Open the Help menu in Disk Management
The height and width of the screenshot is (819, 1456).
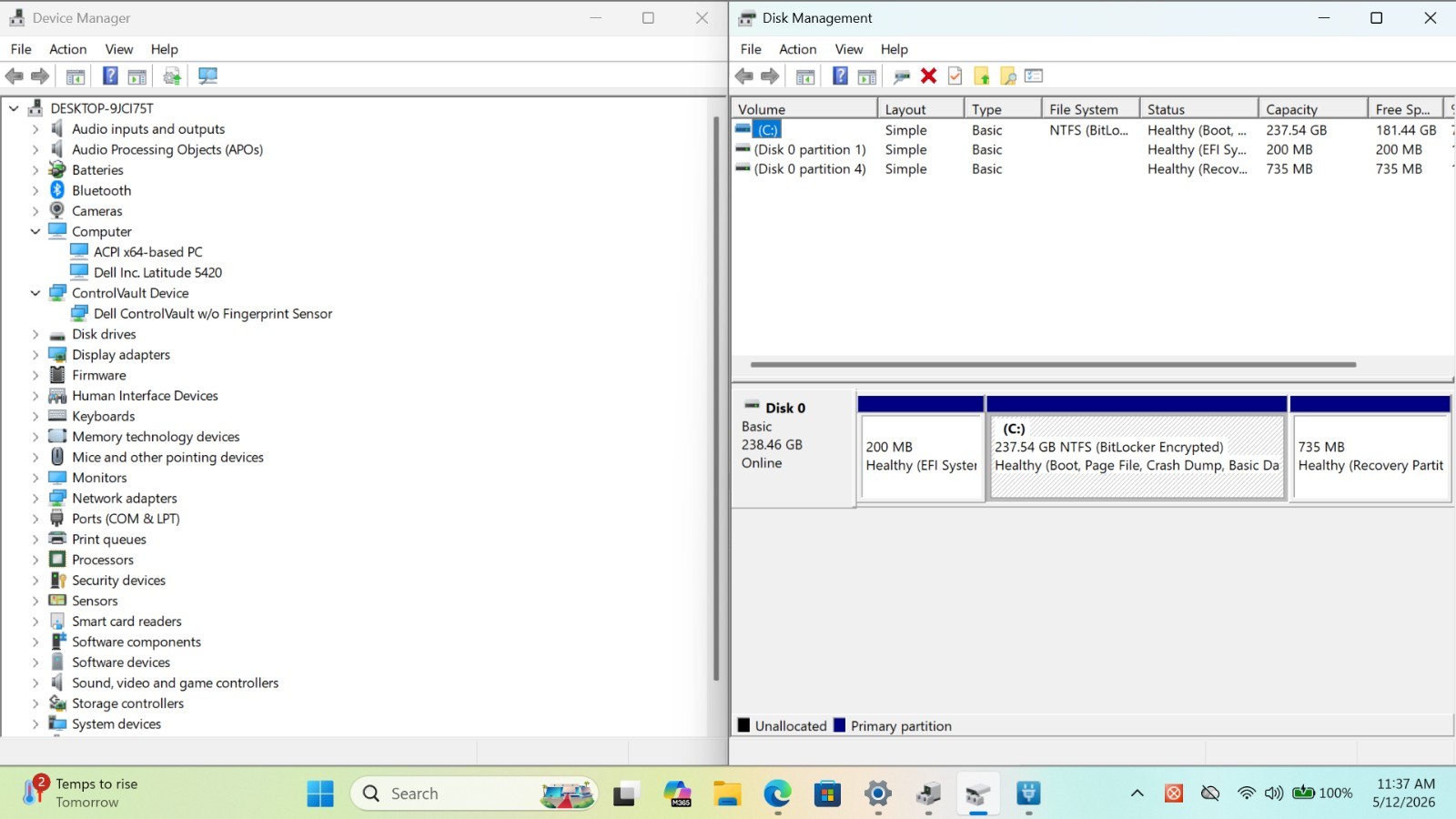pos(895,49)
